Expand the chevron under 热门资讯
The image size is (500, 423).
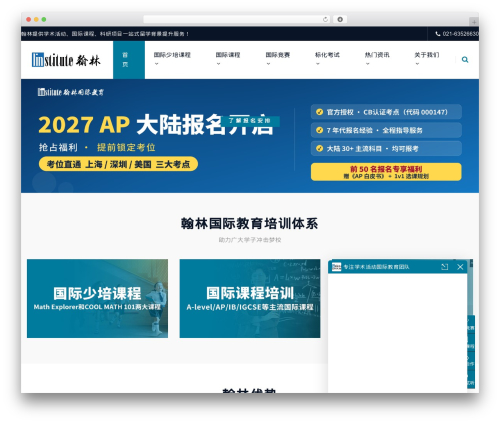click(x=367, y=64)
